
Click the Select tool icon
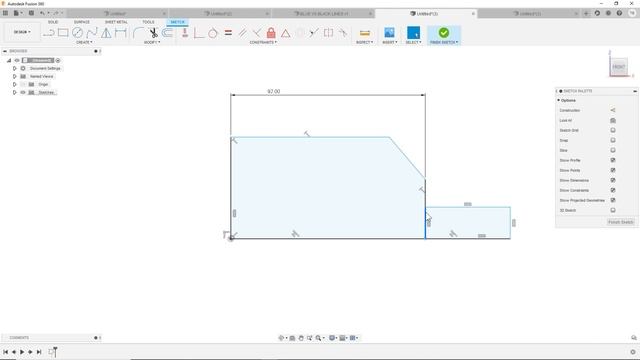[x=413, y=33]
